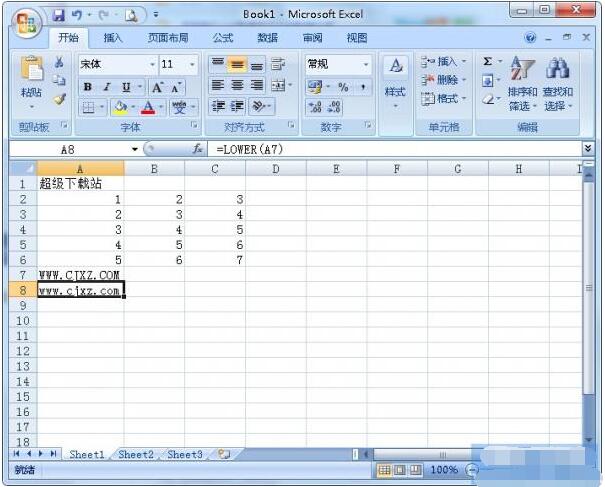Toggle middle vertical alignment
The height and width of the screenshot is (487, 605).
click(x=237, y=65)
